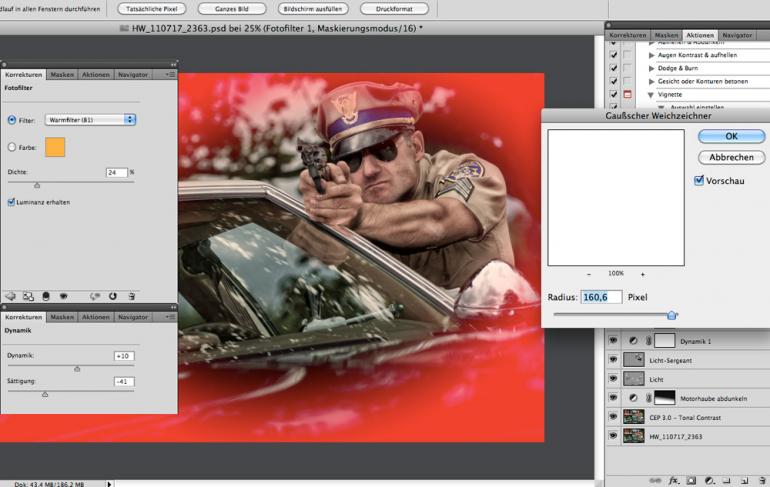Collapse the Vignette action group
This screenshot has width=770, height=487.
coord(651,94)
